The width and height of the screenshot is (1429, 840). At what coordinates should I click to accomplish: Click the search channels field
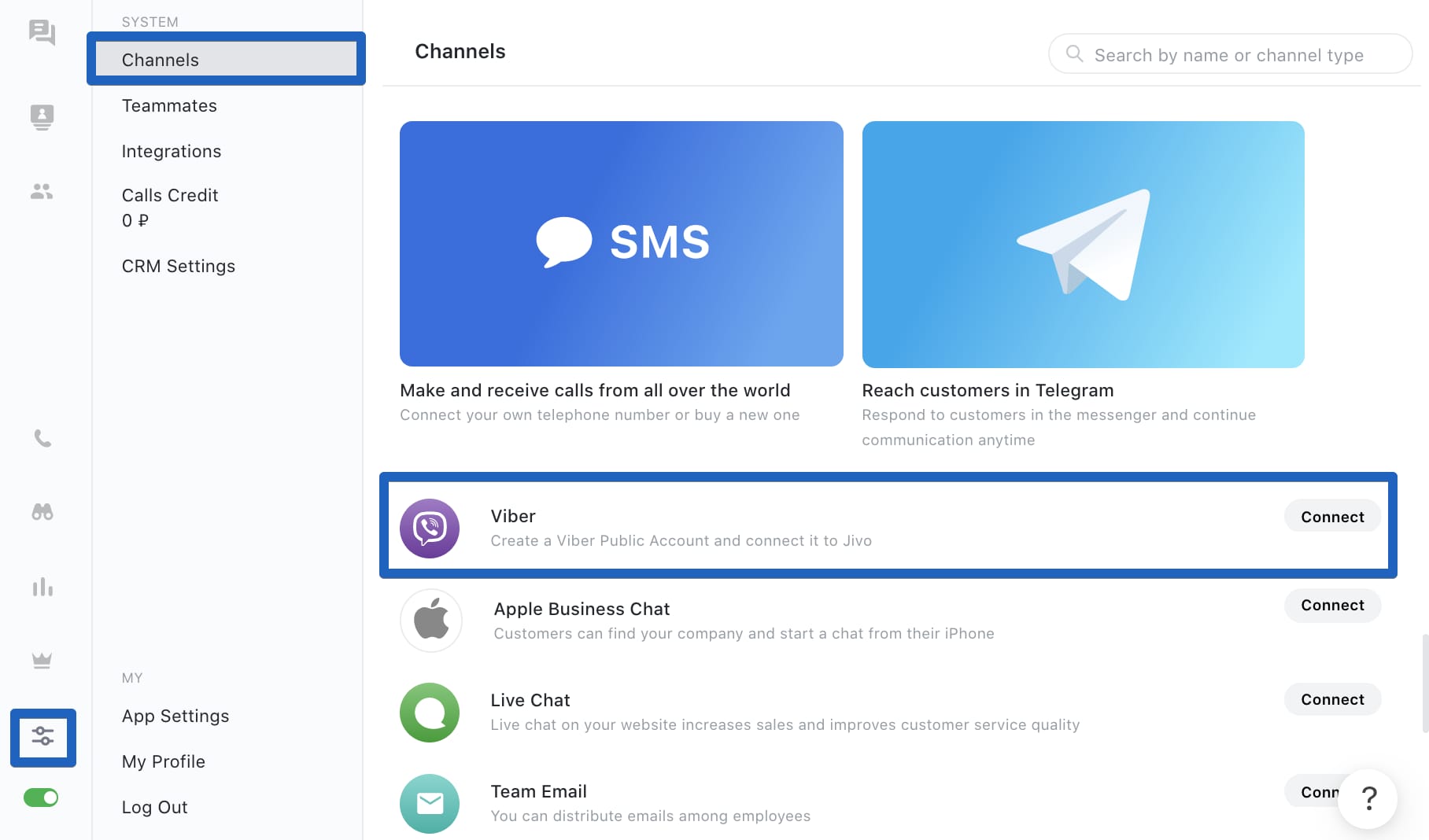pos(1229,54)
